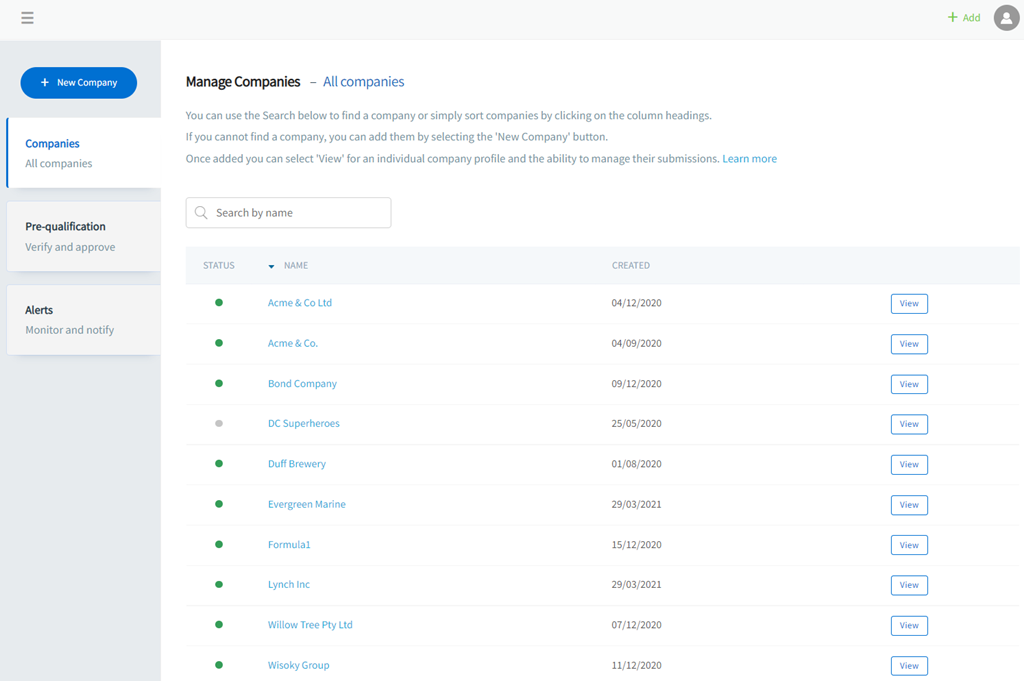
Task: Sort companies by Status column header
Action: pos(218,266)
